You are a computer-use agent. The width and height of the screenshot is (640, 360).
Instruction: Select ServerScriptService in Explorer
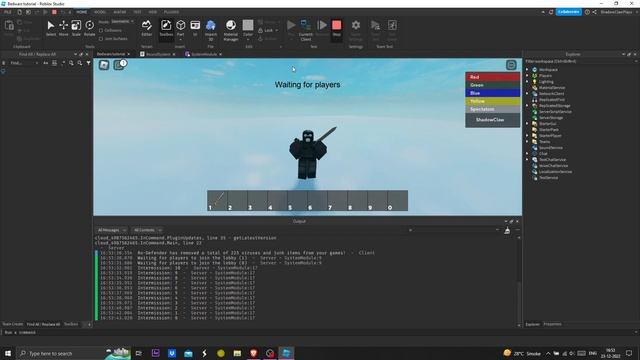[555, 112]
